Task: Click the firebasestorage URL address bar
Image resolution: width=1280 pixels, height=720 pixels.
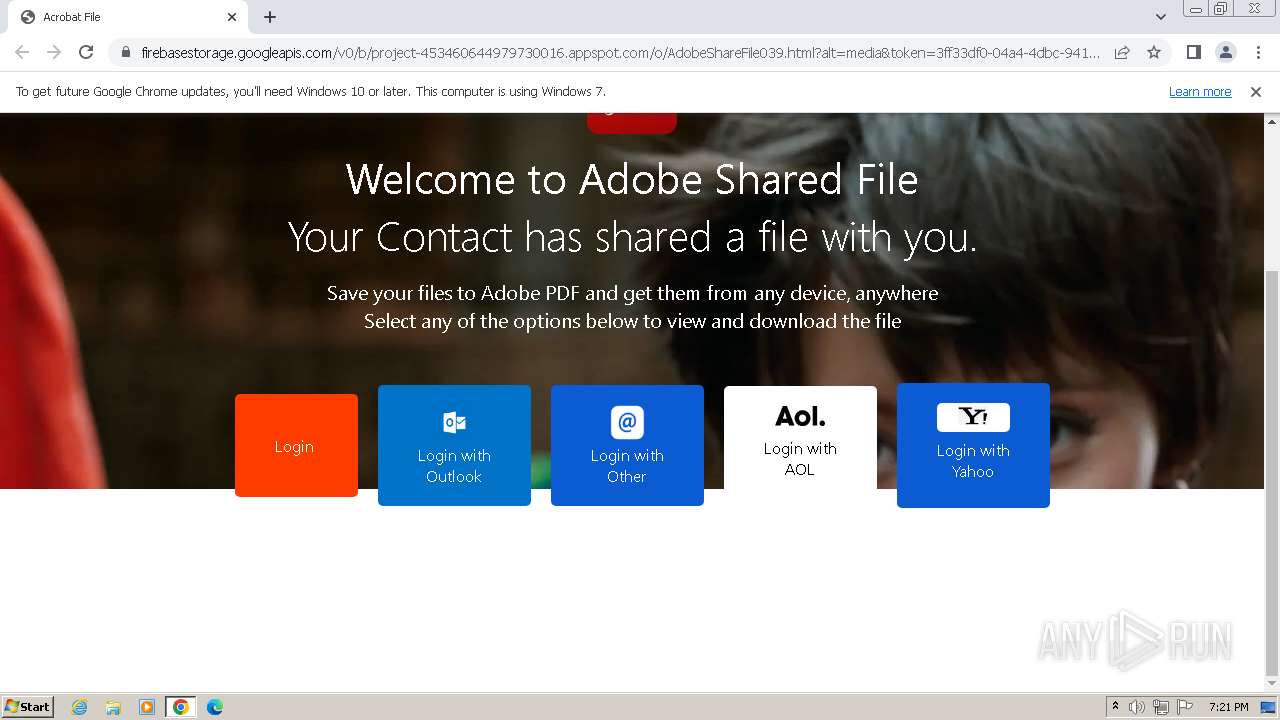Action: [x=620, y=53]
